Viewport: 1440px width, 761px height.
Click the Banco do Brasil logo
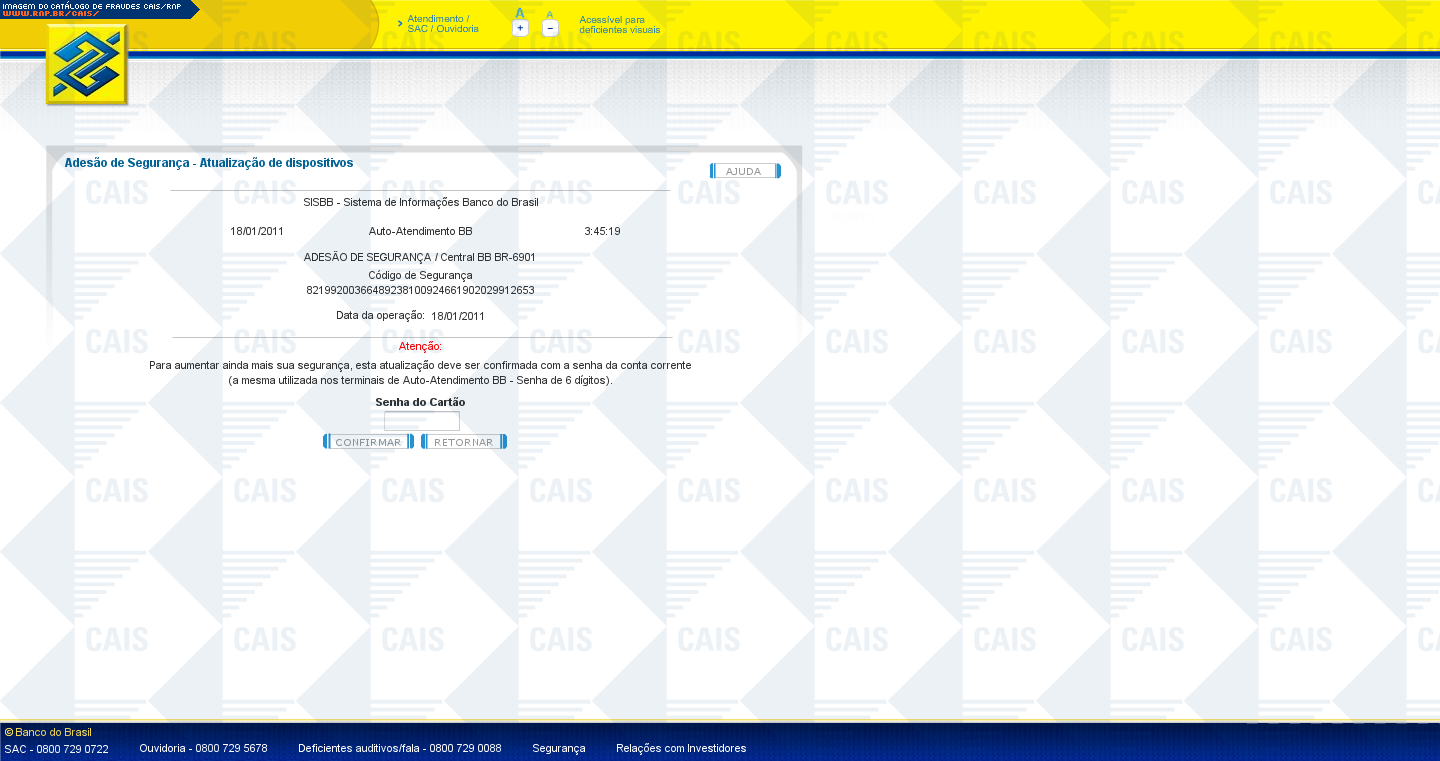pos(86,65)
